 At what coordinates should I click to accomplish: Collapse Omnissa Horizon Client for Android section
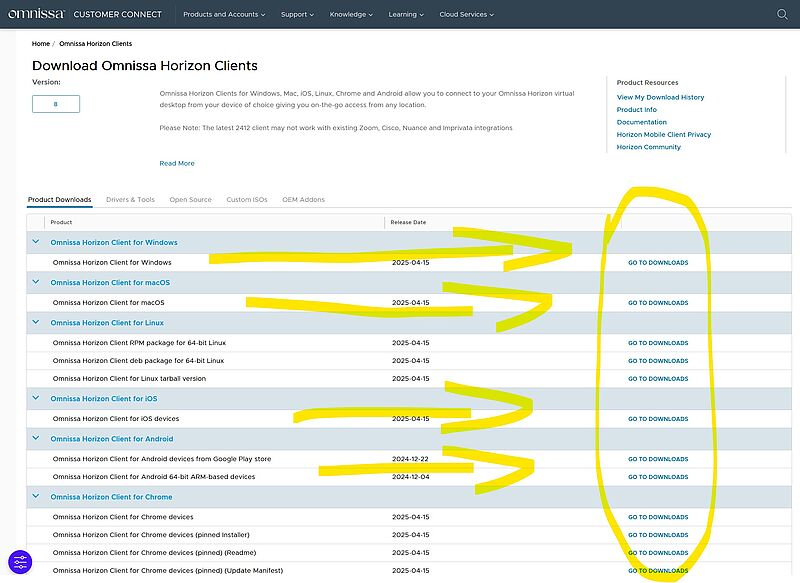[x=36, y=438]
